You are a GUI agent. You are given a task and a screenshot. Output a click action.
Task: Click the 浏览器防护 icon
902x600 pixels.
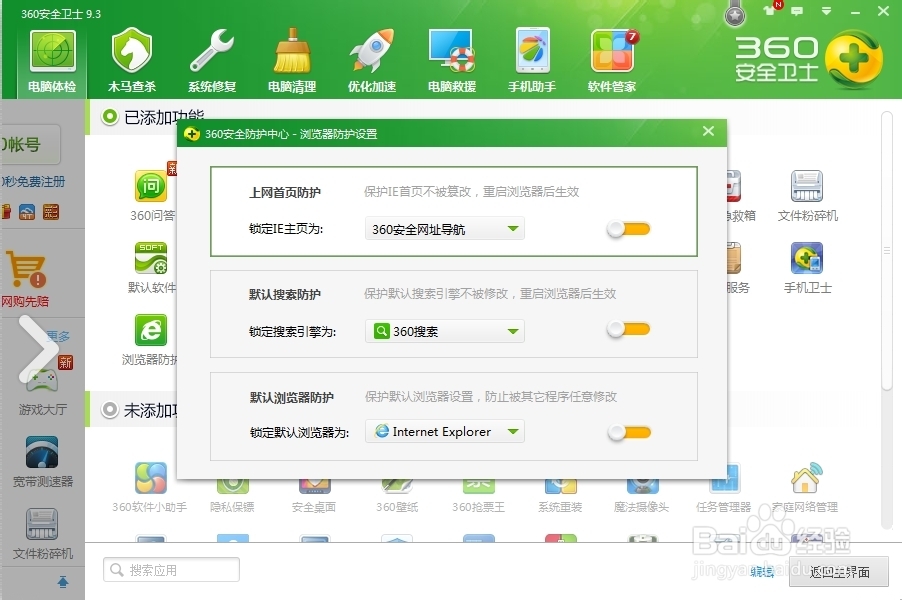151,330
